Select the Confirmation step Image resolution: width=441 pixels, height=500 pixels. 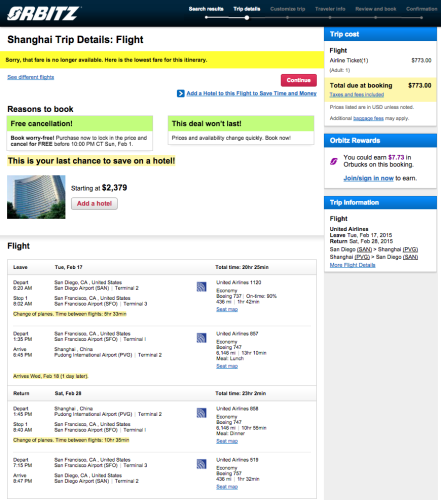[422, 9]
